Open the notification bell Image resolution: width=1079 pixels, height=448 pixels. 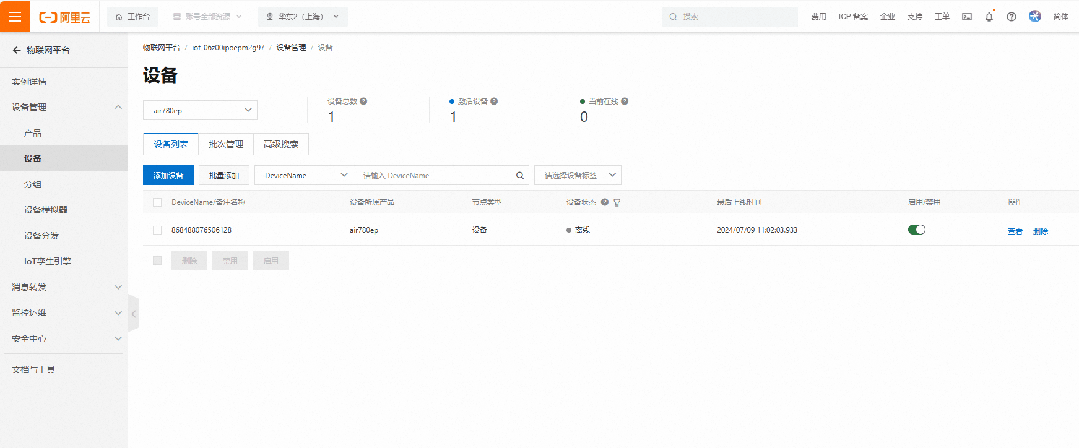click(989, 17)
